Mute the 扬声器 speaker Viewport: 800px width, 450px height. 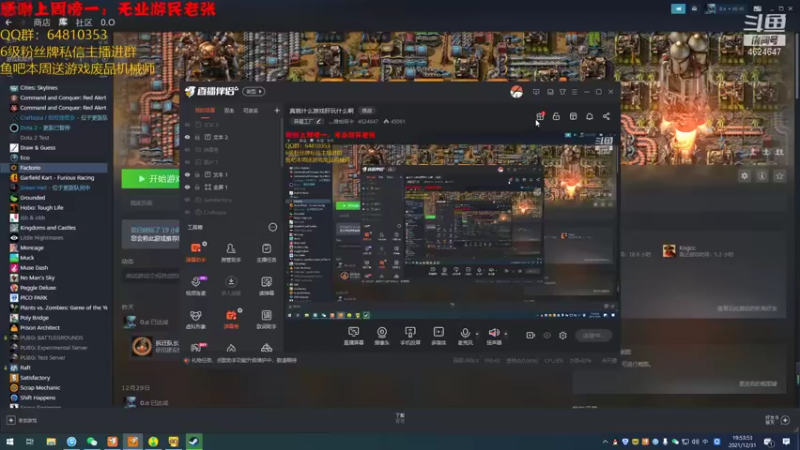point(494,336)
